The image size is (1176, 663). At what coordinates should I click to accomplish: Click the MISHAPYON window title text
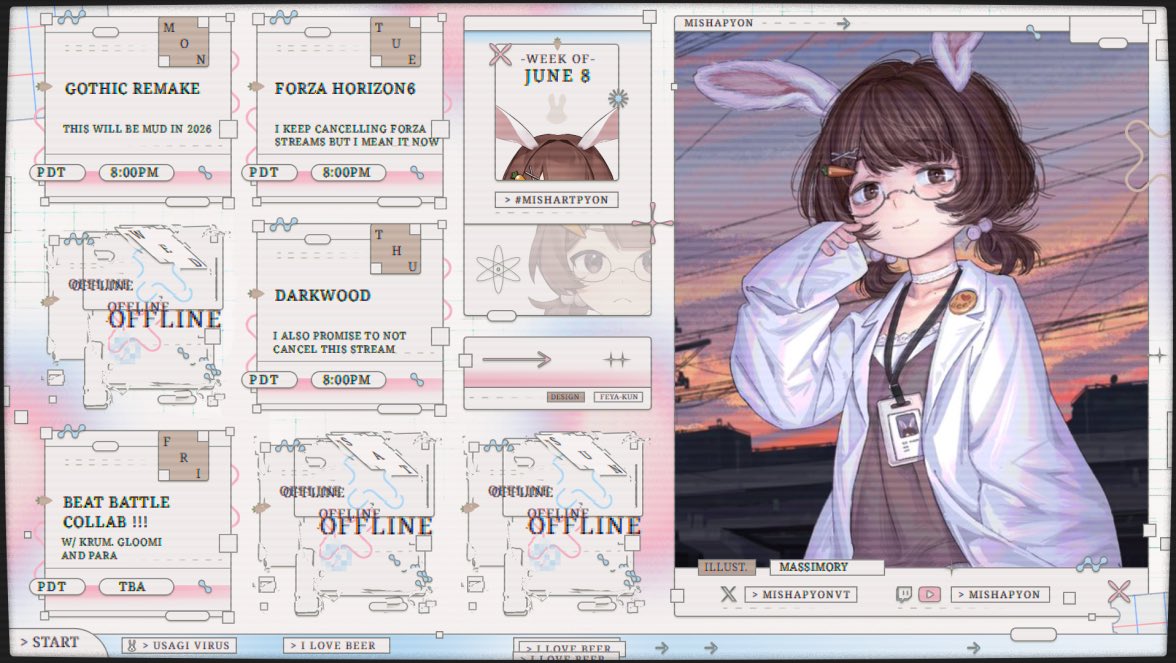click(x=718, y=23)
